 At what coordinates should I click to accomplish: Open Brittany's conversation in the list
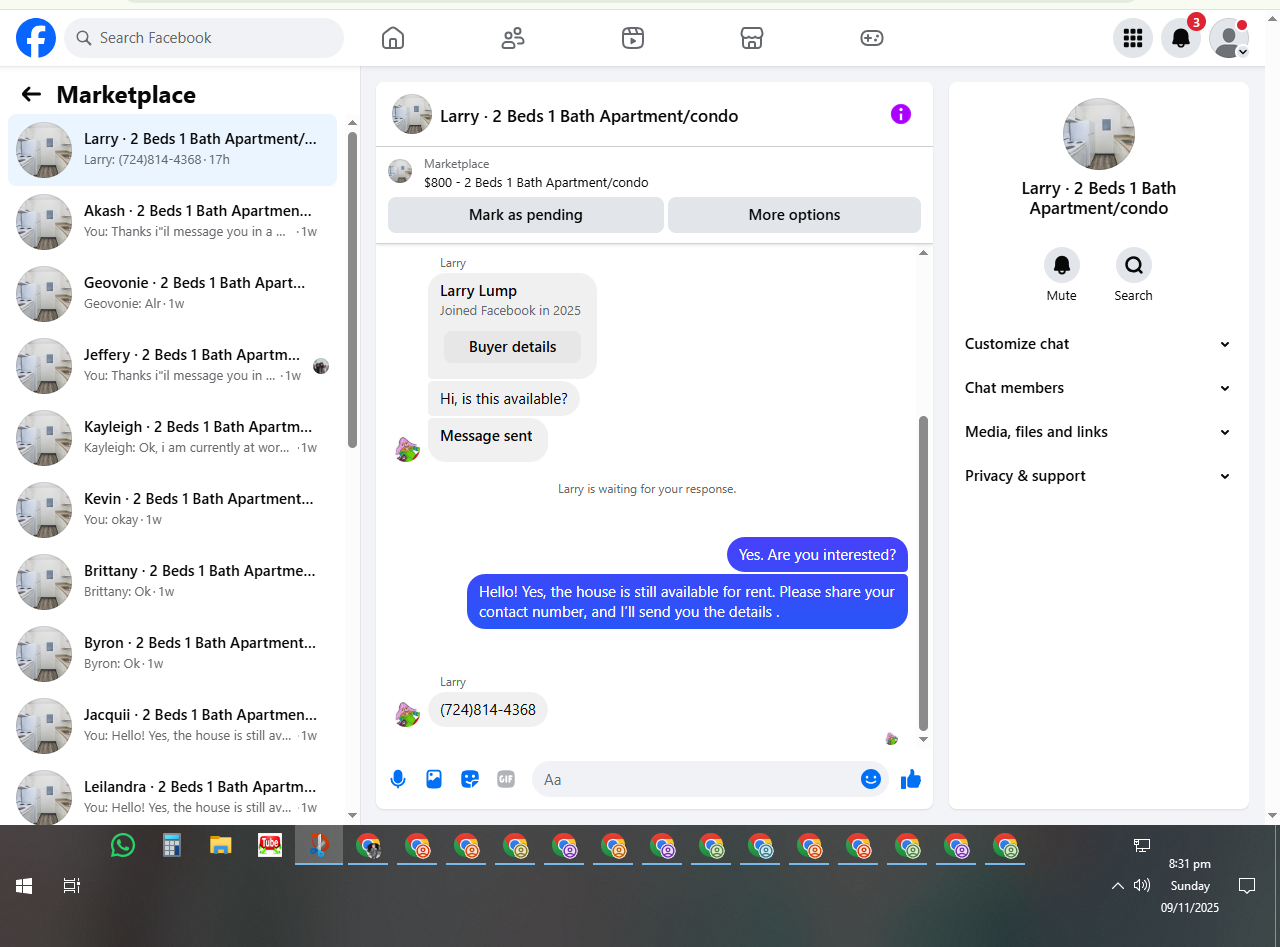click(x=172, y=582)
